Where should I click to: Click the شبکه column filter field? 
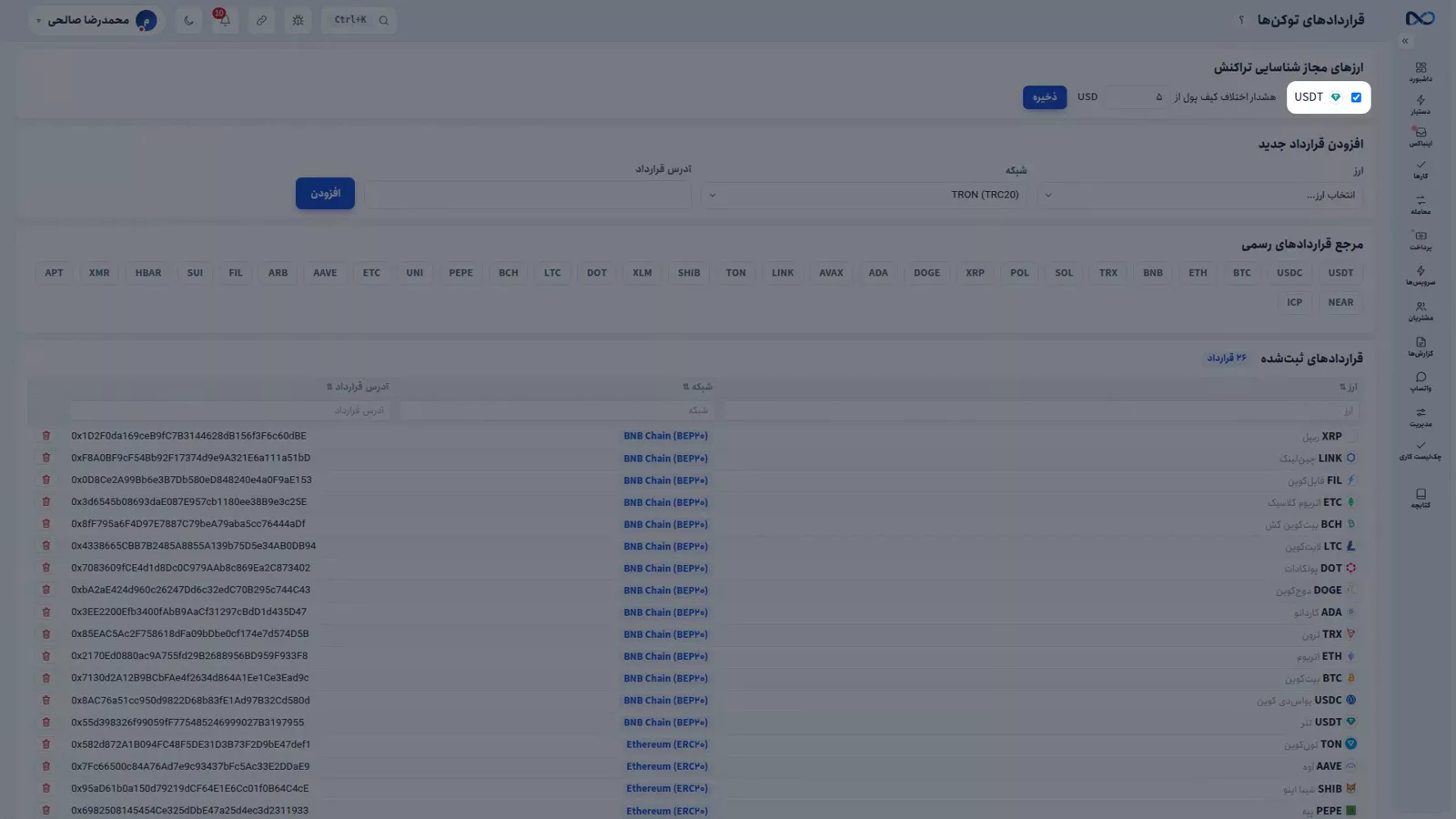[x=555, y=410]
